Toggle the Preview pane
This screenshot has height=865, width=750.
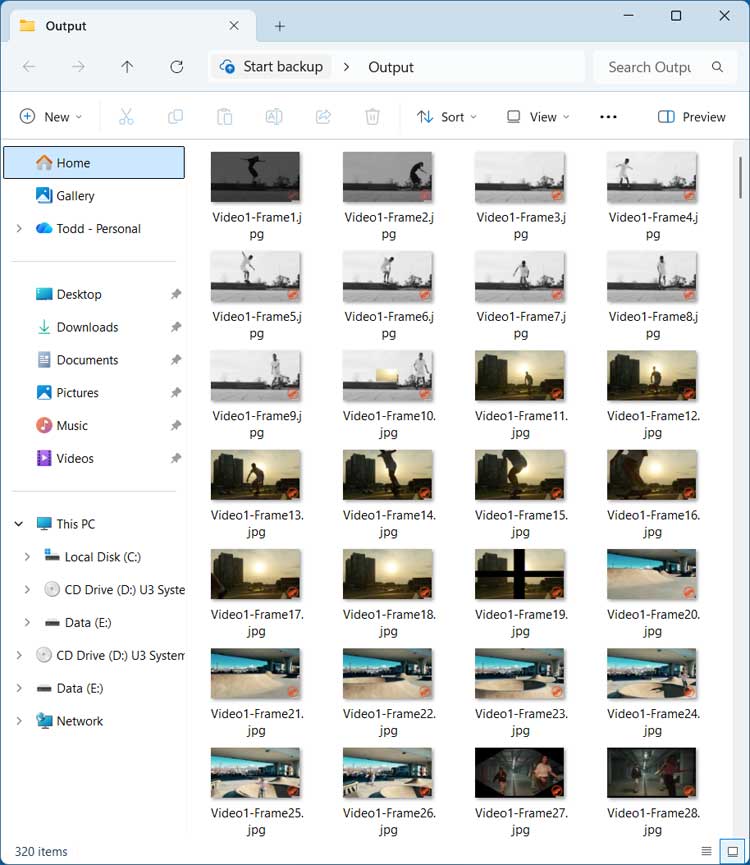(x=692, y=117)
